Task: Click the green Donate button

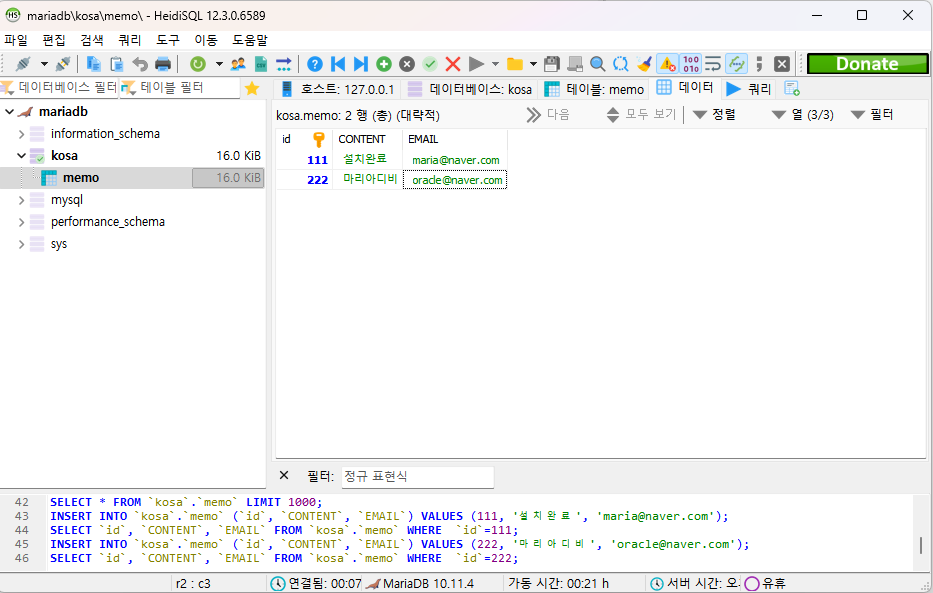Action: point(868,64)
